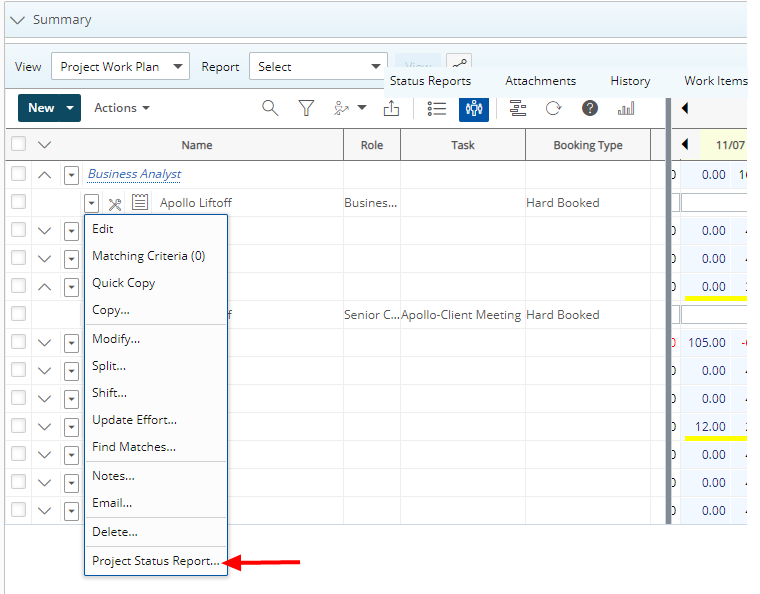760x594 pixels.
Task: Click the hours input on Apollo-Client Meeting row
Action: pyautogui.click(x=713, y=314)
